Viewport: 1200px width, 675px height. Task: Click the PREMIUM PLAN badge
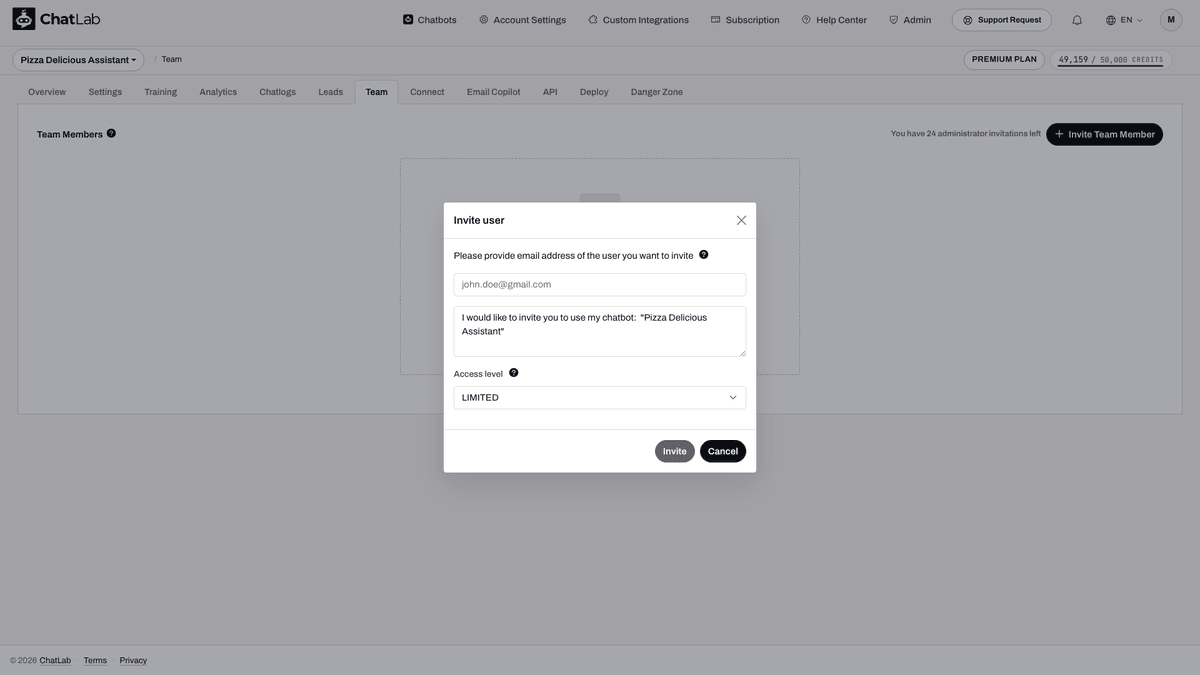point(1004,59)
